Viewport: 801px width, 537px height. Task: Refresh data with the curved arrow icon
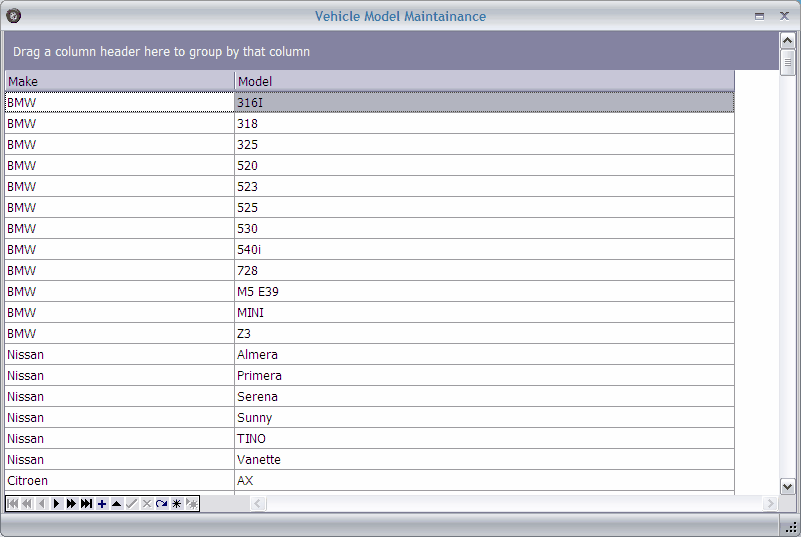161,504
